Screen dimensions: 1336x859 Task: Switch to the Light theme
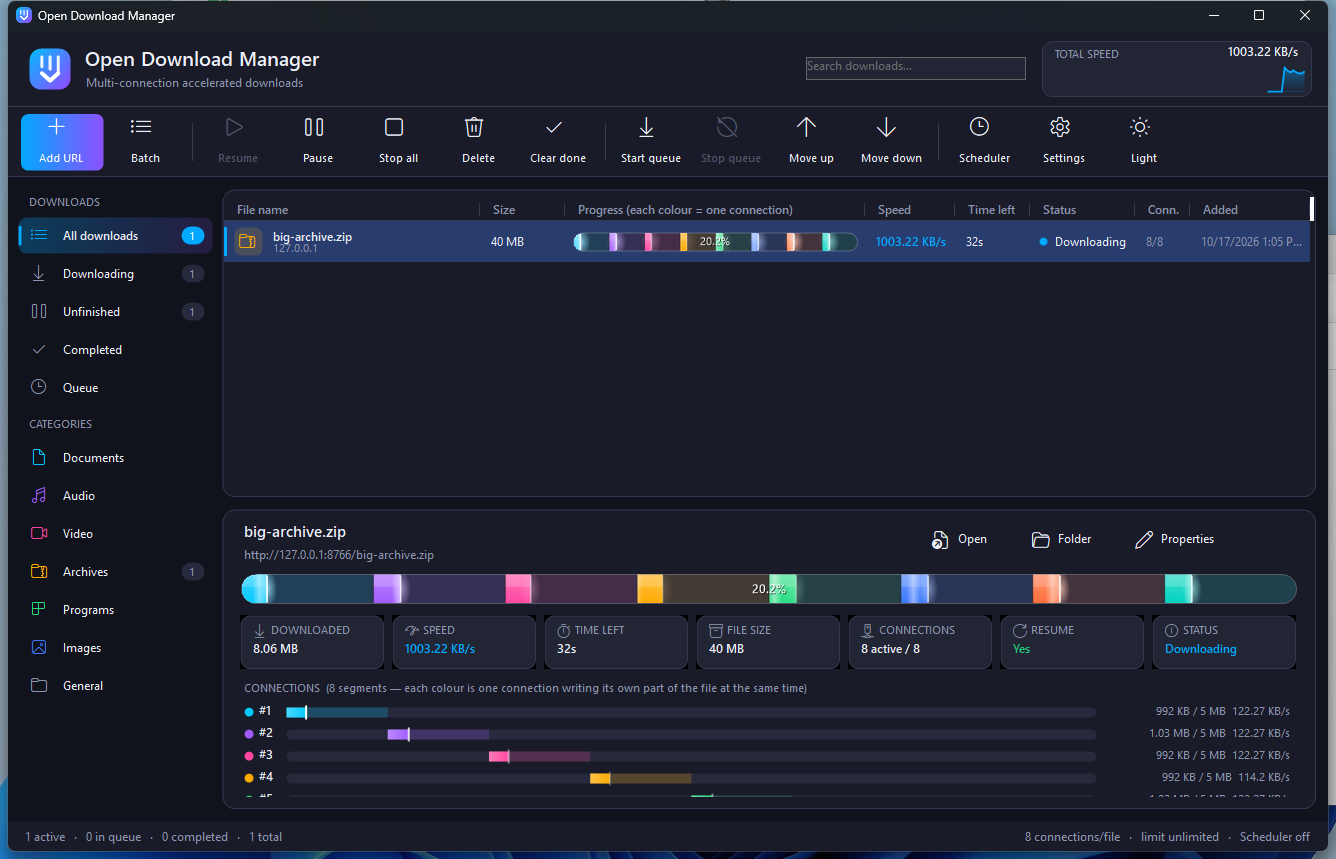1144,142
